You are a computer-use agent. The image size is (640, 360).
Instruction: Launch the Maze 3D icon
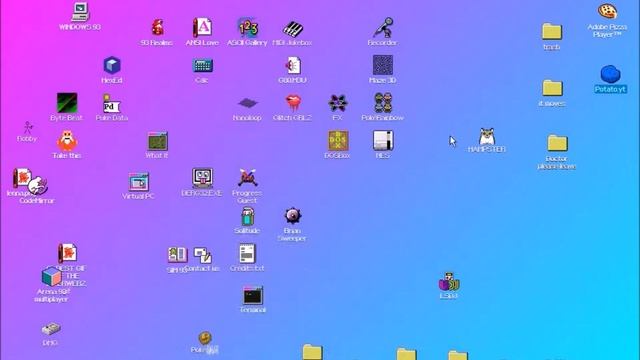click(x=383, y=65)
